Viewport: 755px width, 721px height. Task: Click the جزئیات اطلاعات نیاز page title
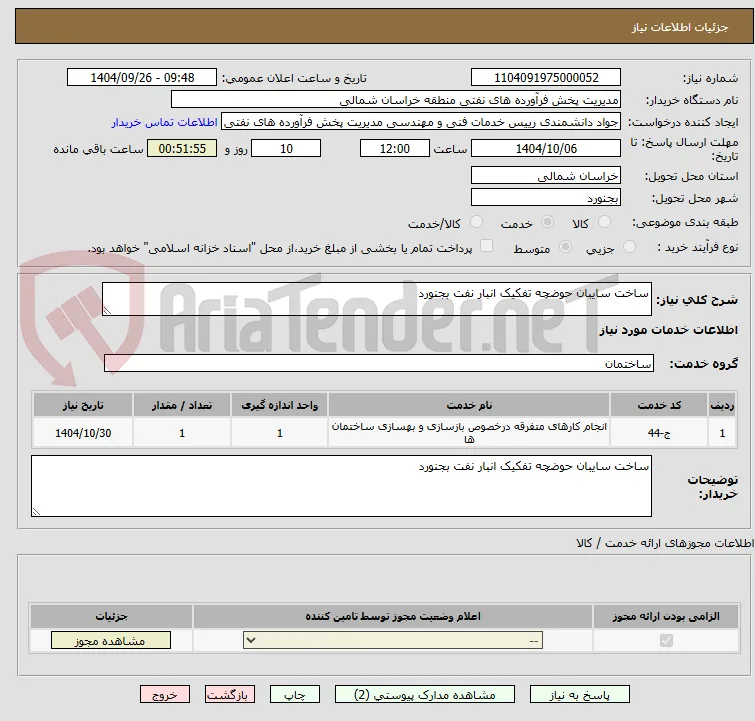click(x=680, y=27)
